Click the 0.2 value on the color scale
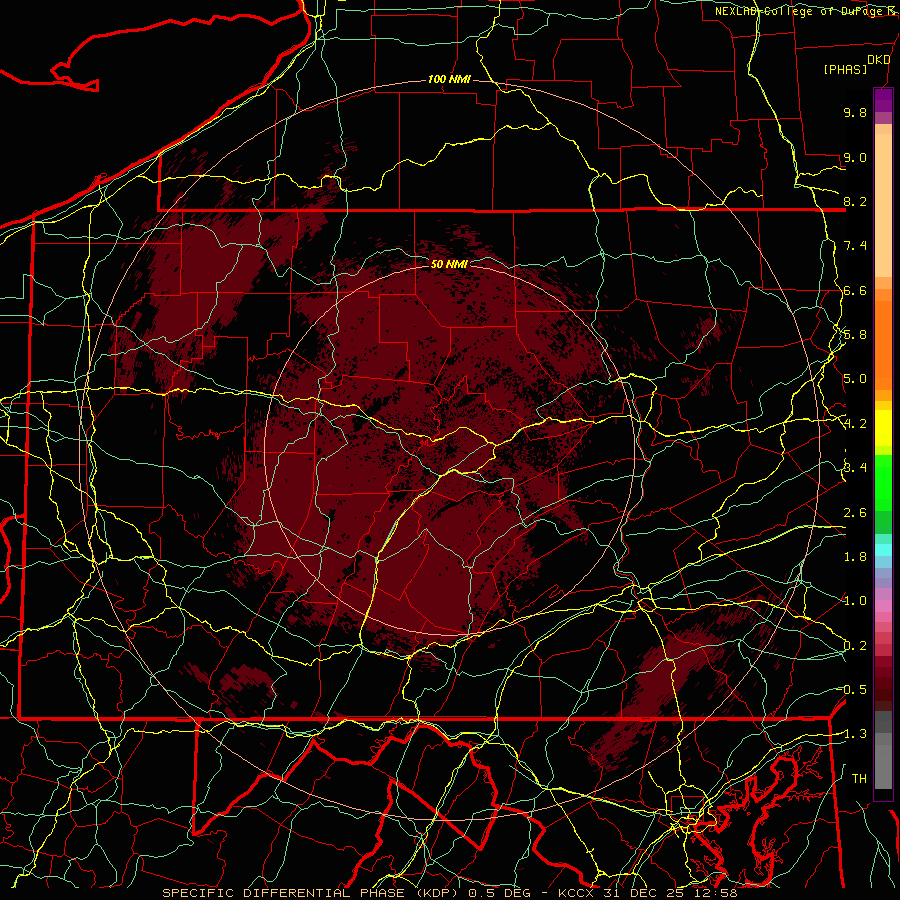 855,646
